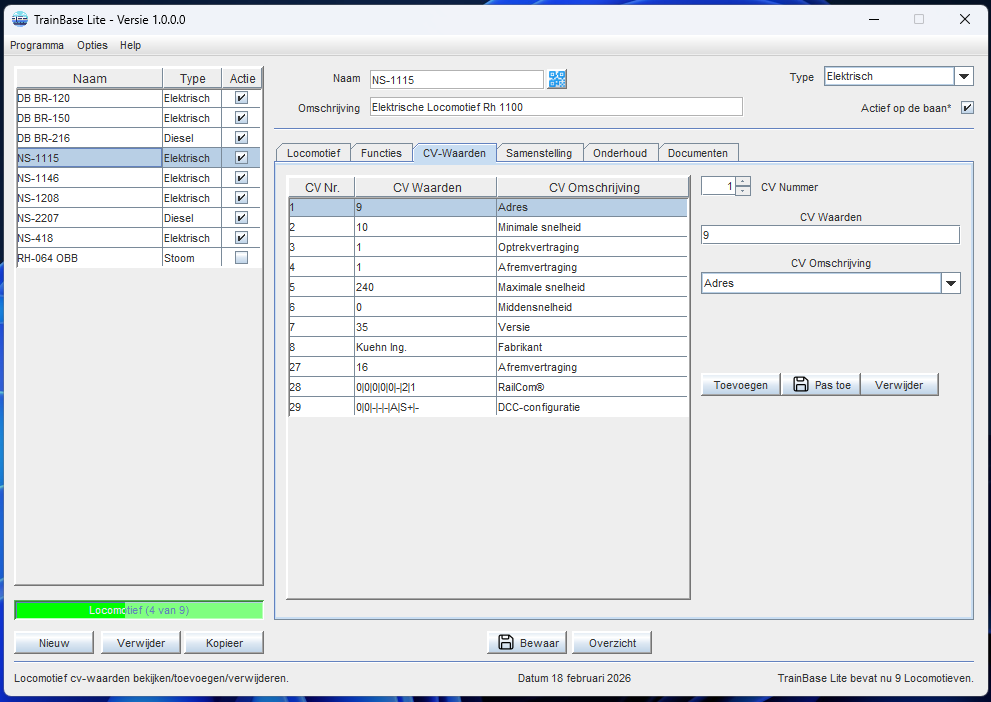Click the green Locomotief progress bar
991x702 pixels.
point(138,610)
